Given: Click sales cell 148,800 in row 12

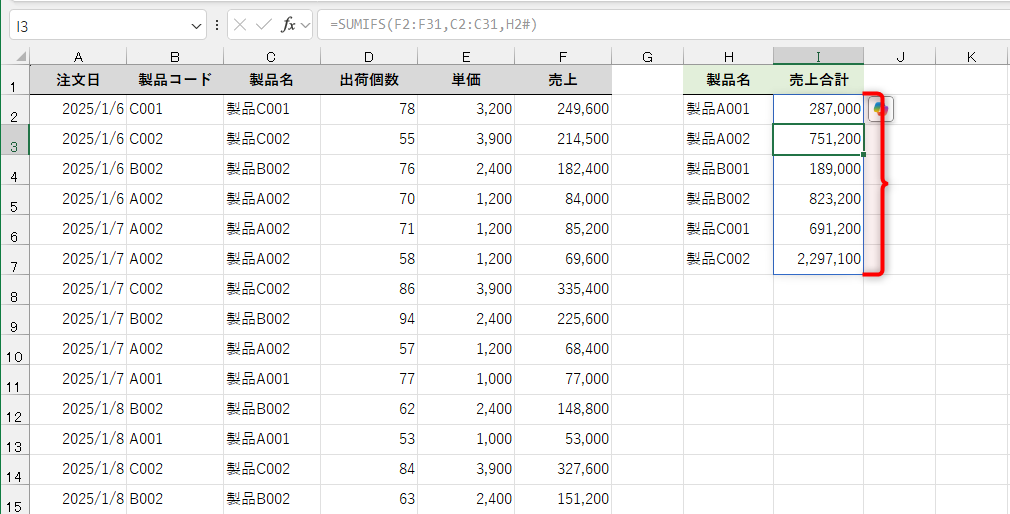Looking at the screenshot, I should (564, 409).
